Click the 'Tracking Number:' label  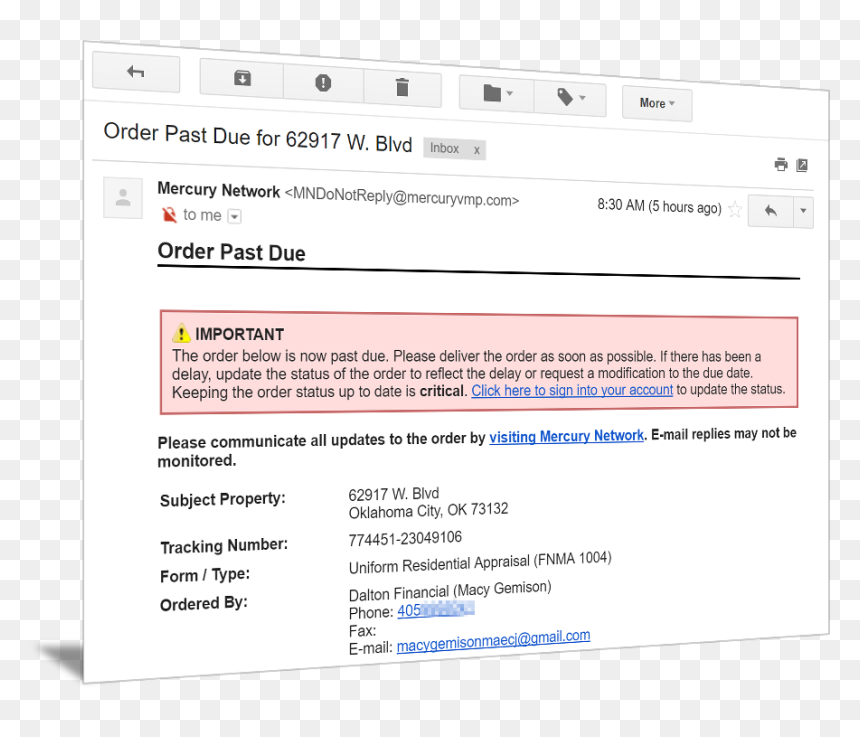point(224,546)
